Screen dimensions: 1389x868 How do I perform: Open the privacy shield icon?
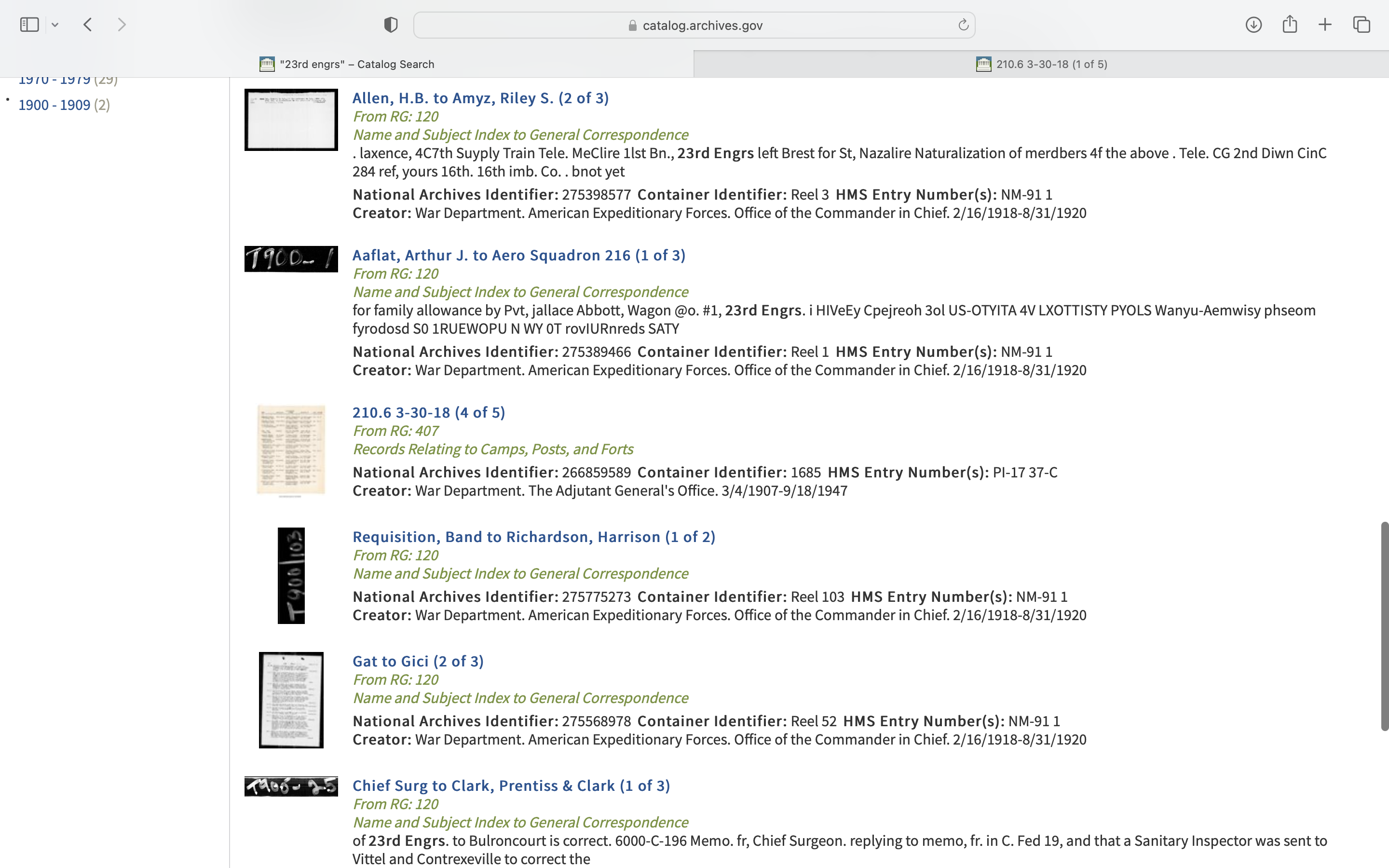(x=390, y=25)
